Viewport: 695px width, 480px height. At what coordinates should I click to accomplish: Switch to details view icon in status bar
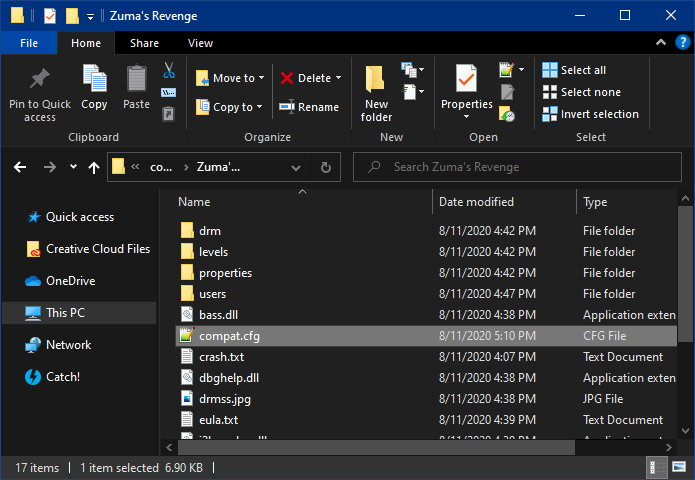click(x=657, y=467)
